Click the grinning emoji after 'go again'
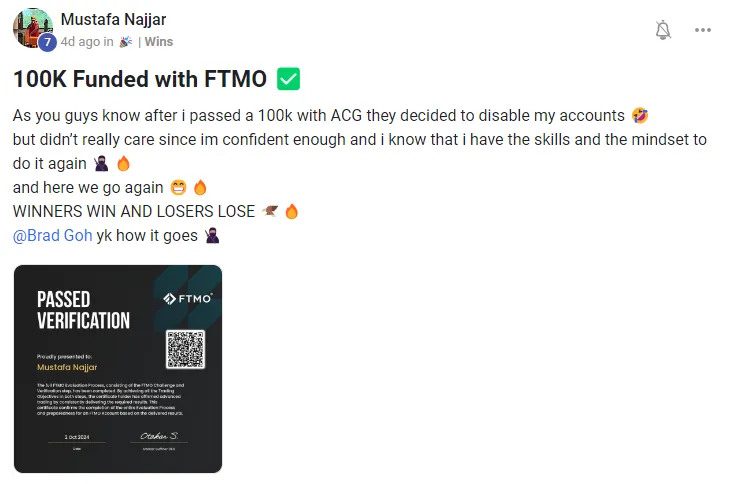 178,187
